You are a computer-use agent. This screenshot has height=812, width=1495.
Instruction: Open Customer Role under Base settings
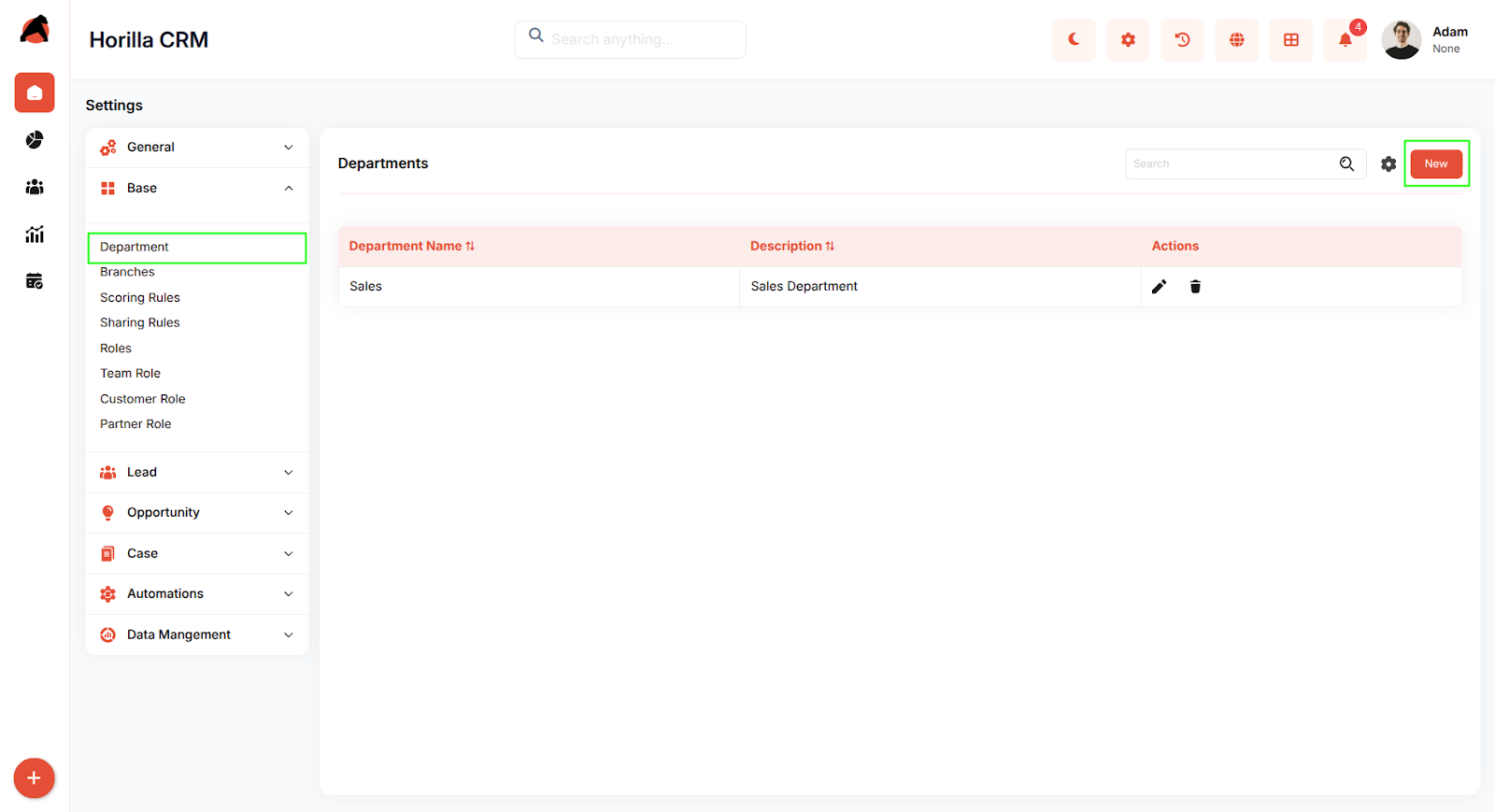click(143, 399)
